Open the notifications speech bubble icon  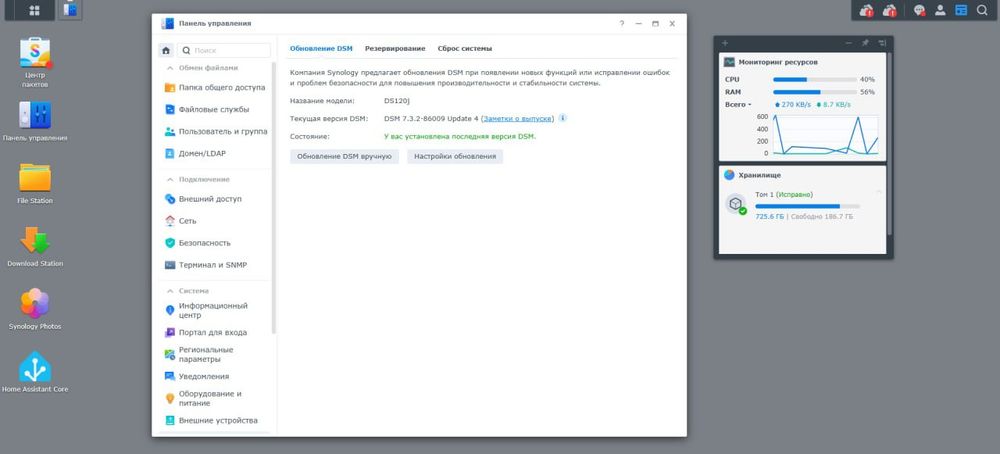tap(919, 10)
